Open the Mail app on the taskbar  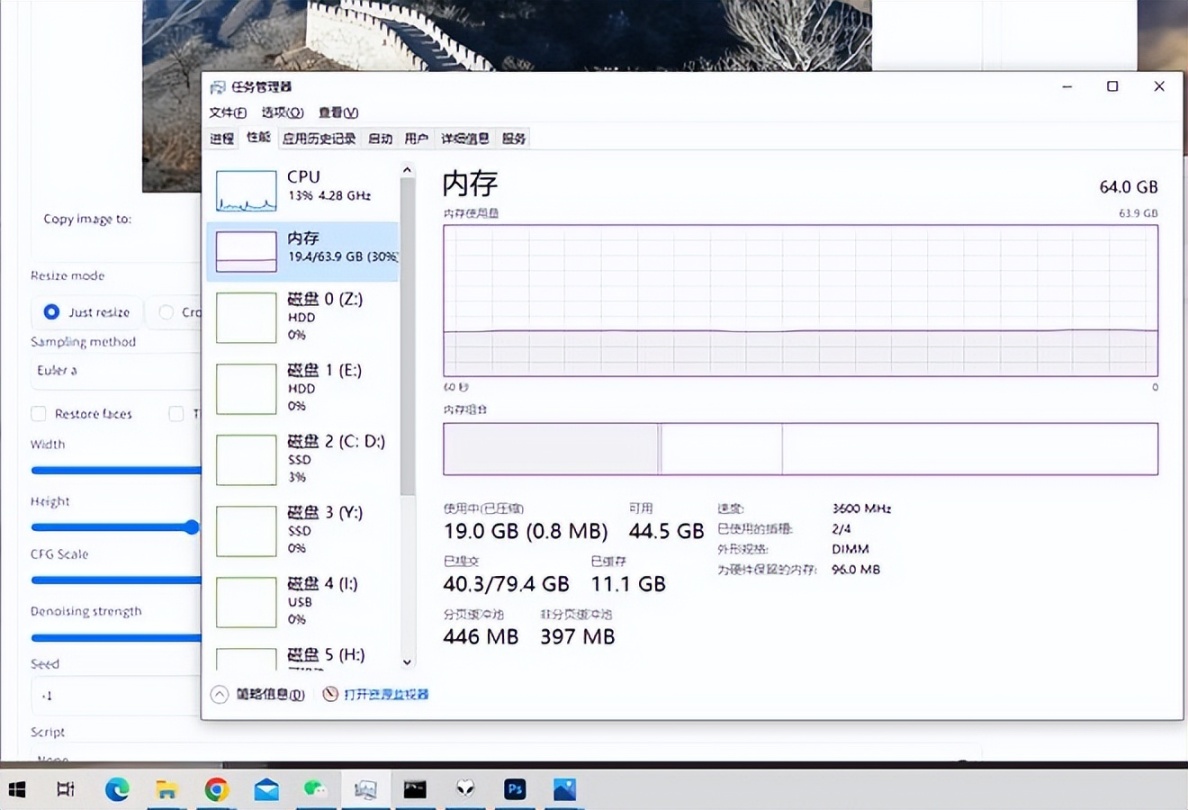coord(266,790)
